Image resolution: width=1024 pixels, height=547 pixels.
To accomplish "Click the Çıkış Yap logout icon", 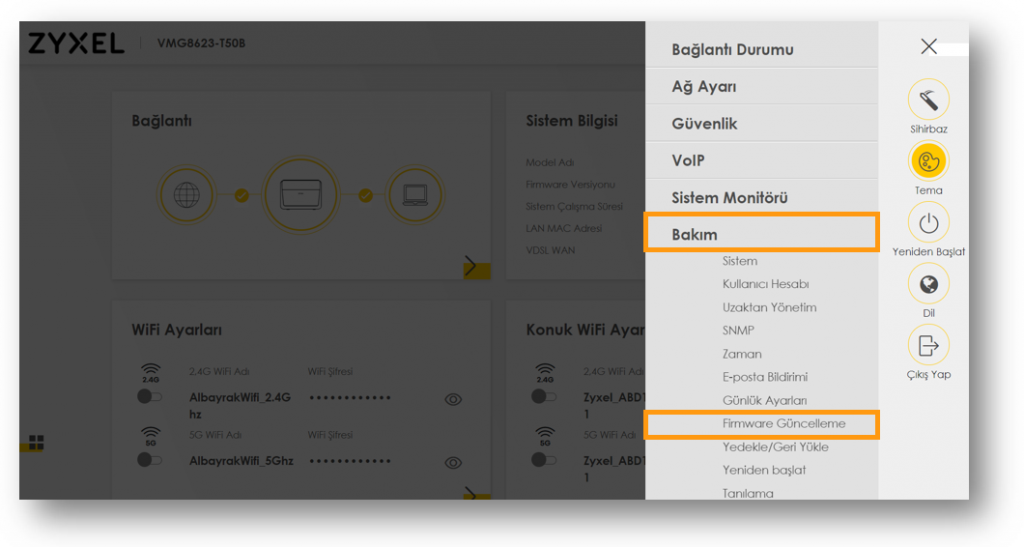I will pos(928,345).
